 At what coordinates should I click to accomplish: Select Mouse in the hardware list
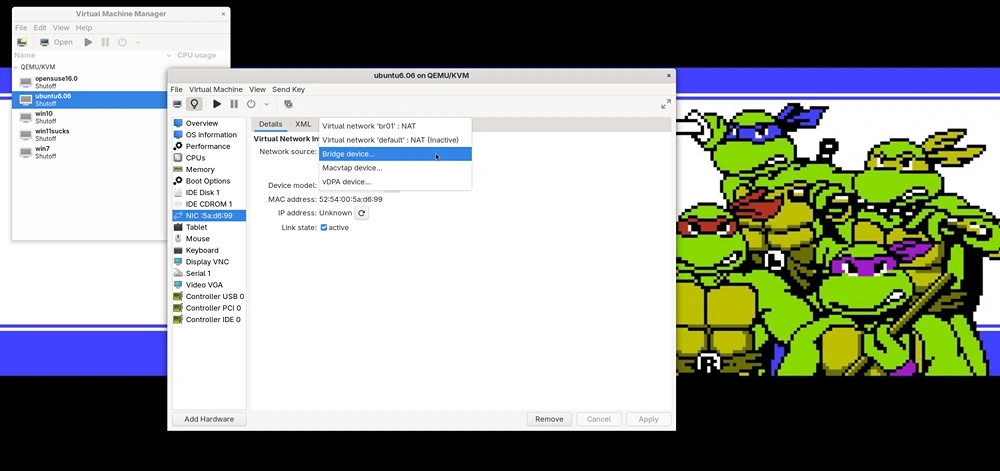point(209,238)
